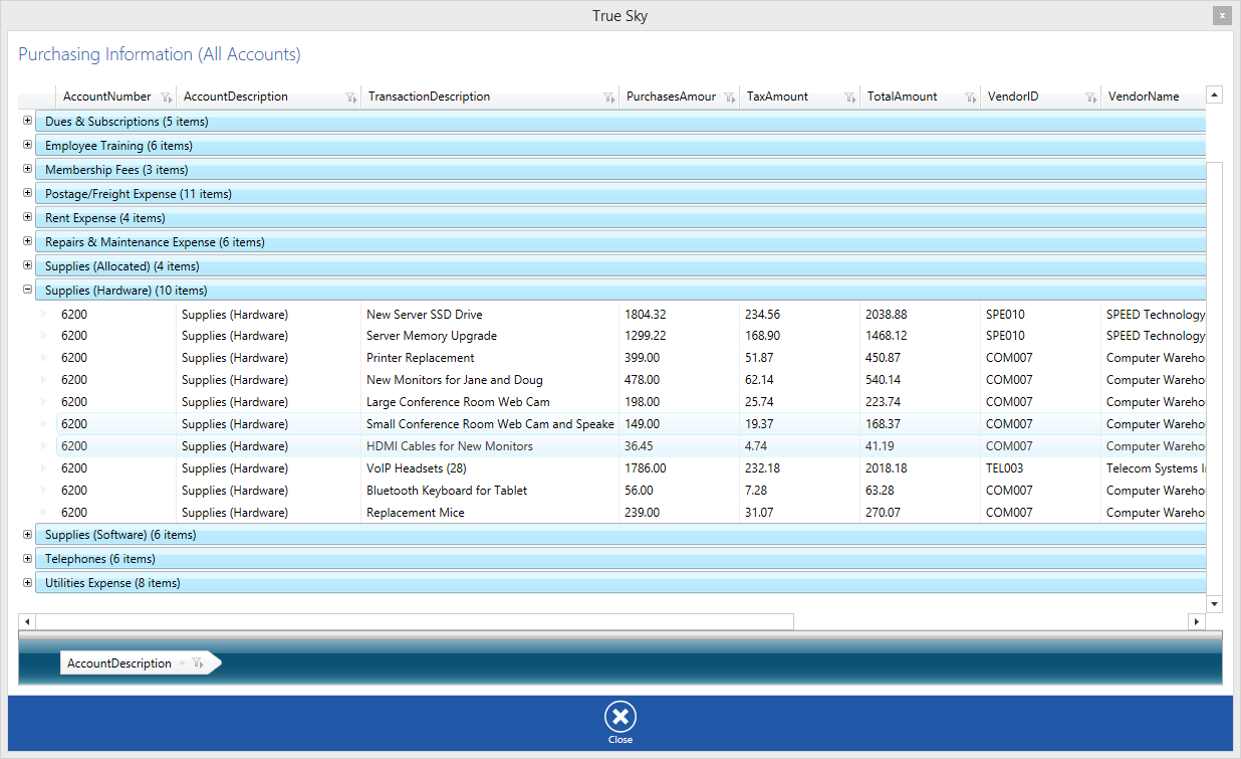Expand the Dues & Subscriptions group

tap(27, 121)
